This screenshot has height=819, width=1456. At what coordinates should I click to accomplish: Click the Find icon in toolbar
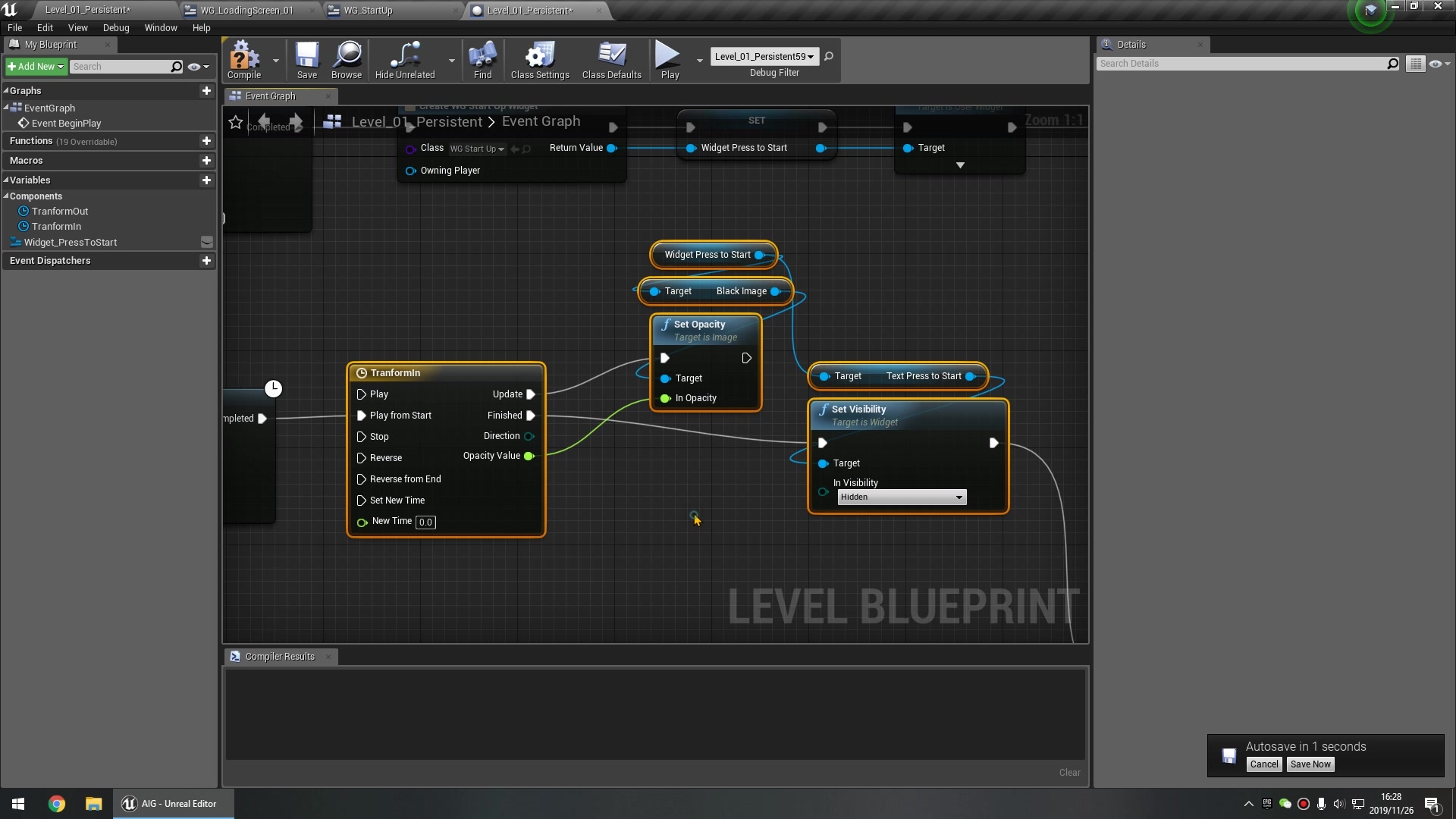(482, 59)
